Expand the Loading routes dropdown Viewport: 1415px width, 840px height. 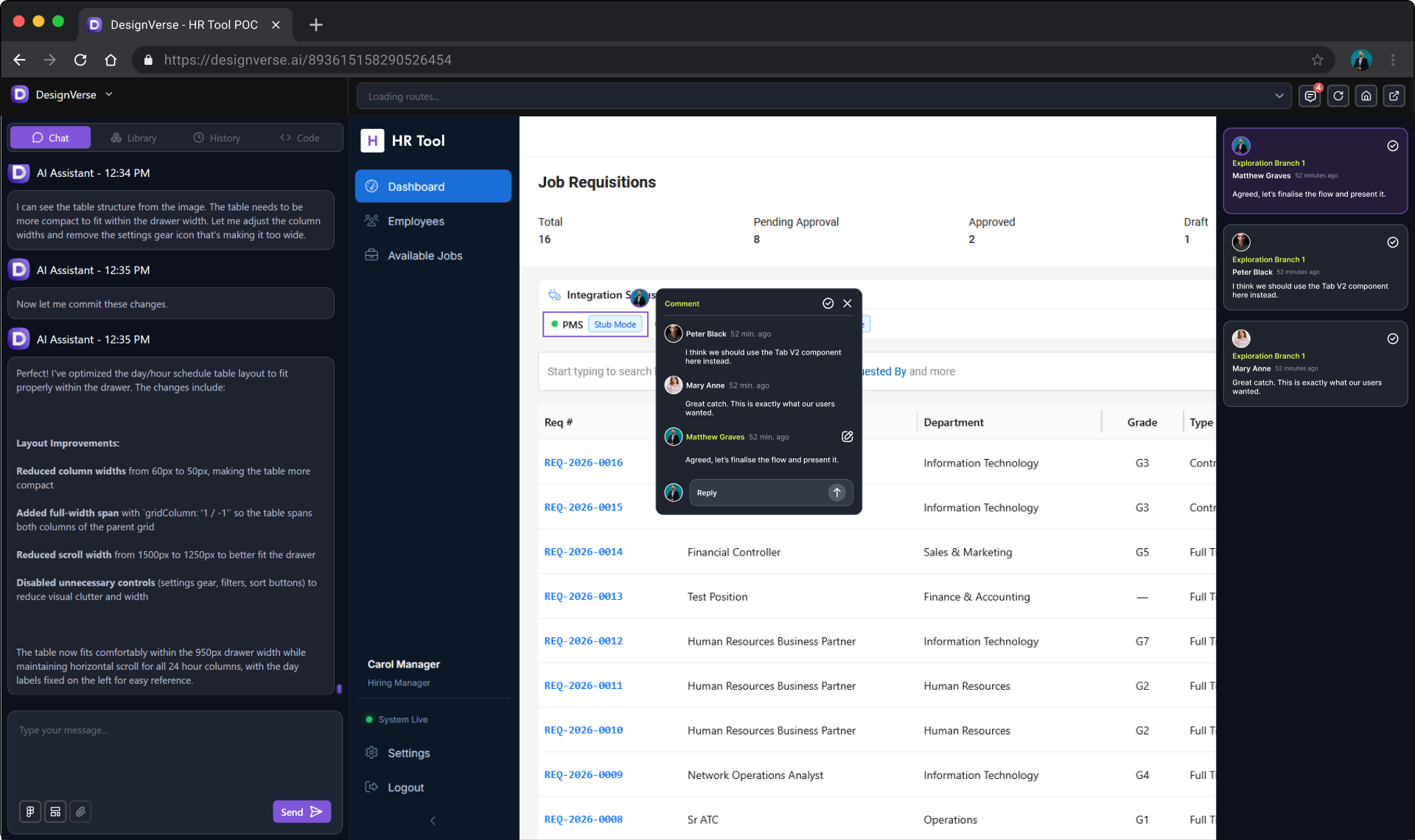click(1279, 96)
